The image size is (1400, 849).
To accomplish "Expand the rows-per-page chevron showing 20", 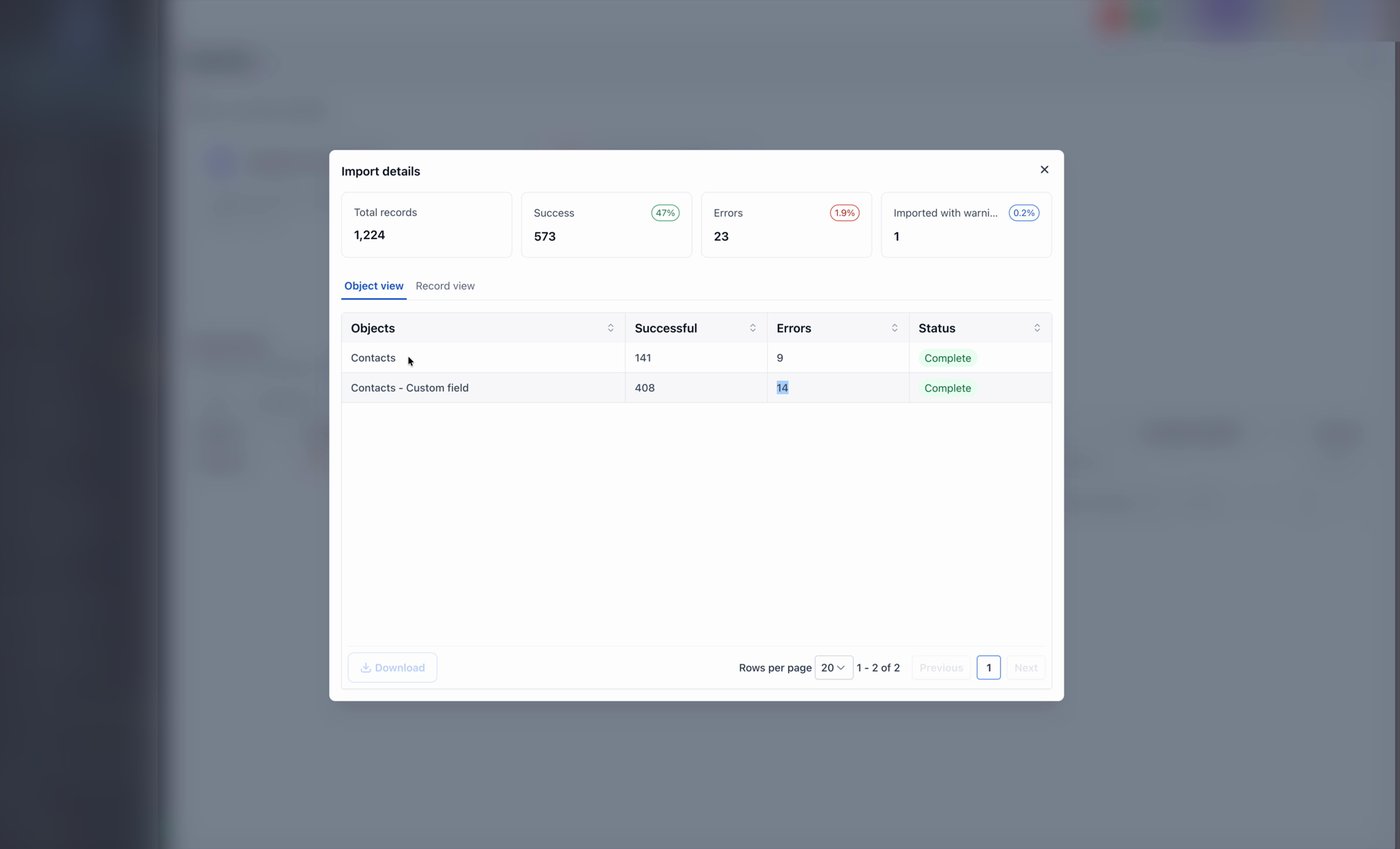I will (842, 667).
